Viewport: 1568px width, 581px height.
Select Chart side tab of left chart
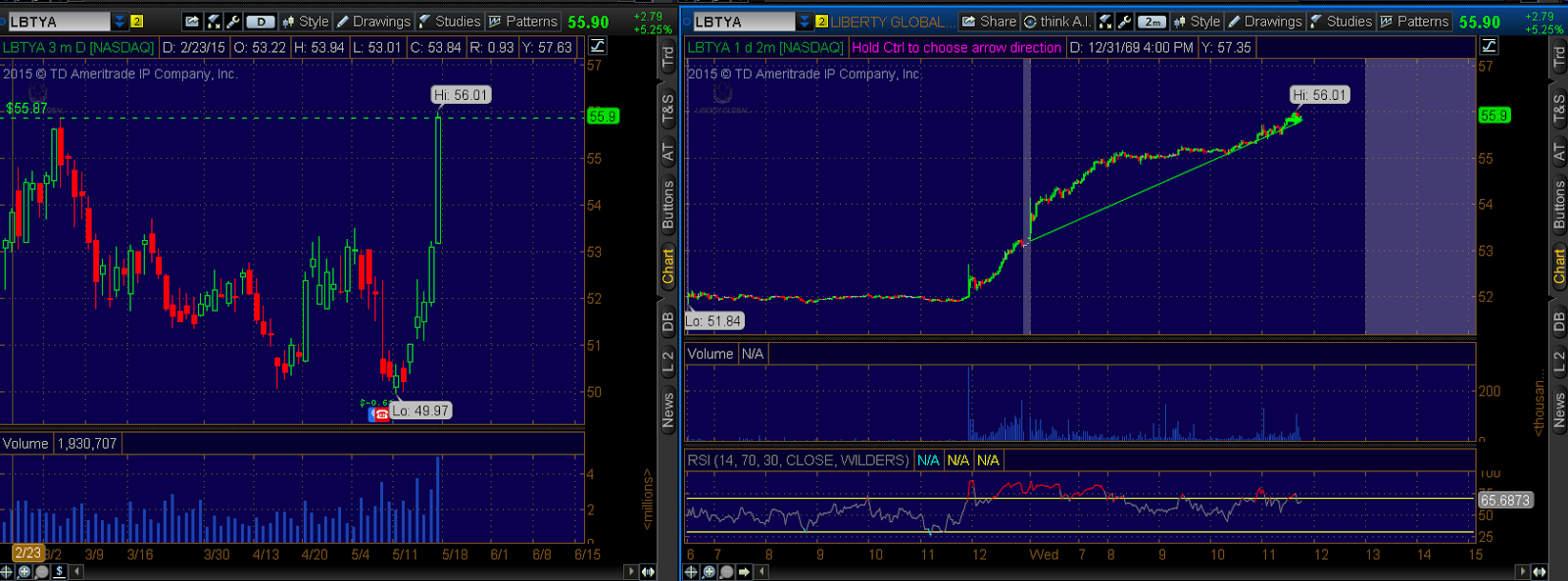[668, 266]
